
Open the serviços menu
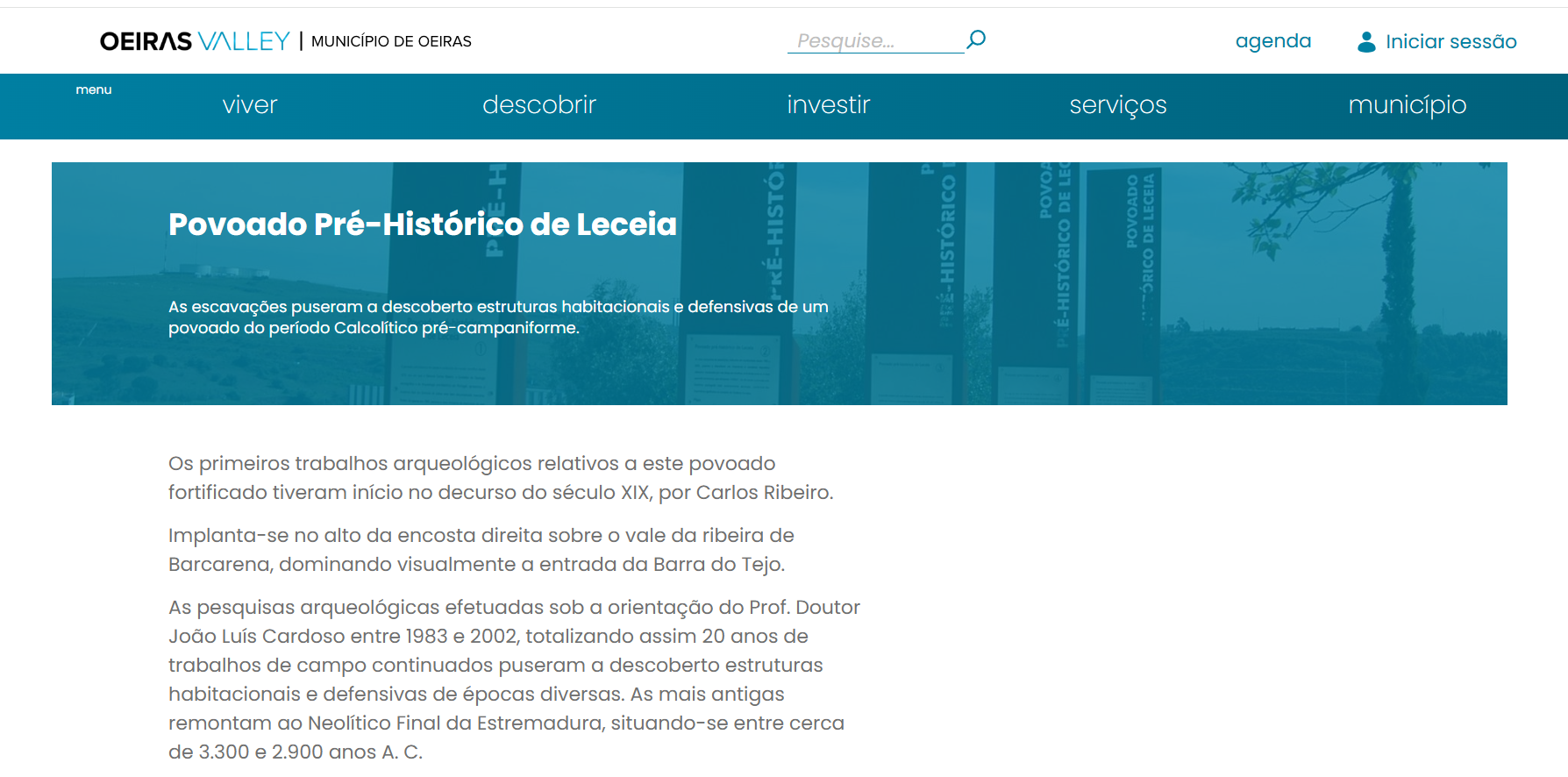1118,105
